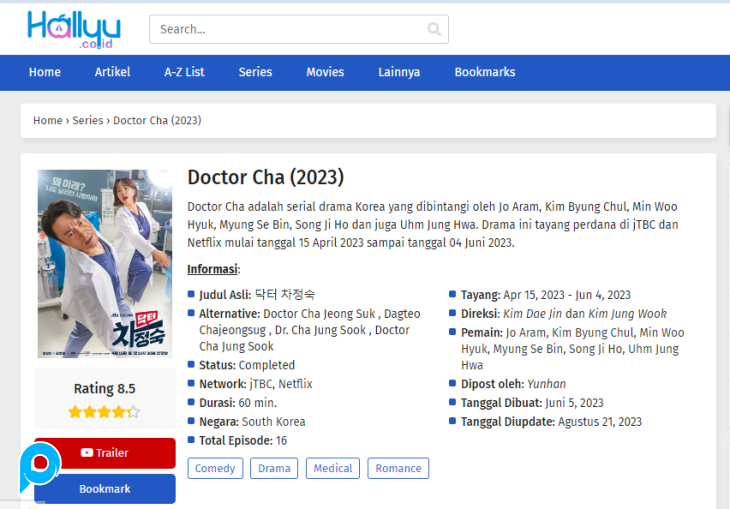This screenshot has height=509, width=730.
Task: Select the Comedy genre tag
Action: pyautogui.click(x=215, y=468)
